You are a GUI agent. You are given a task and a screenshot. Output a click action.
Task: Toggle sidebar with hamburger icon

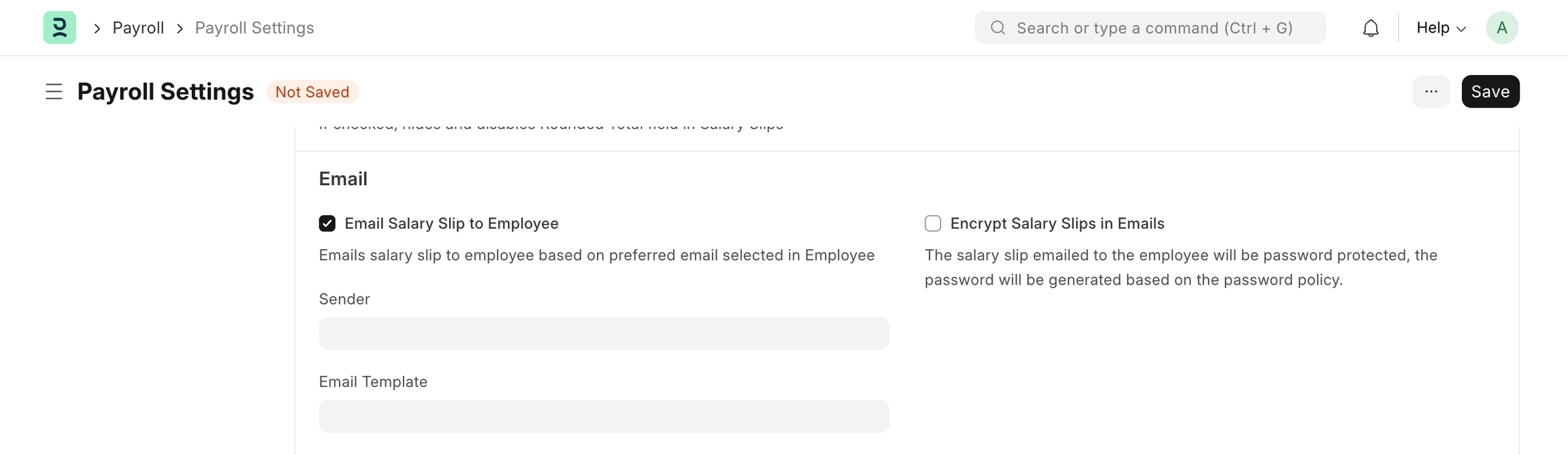click(x=54, y=91)
